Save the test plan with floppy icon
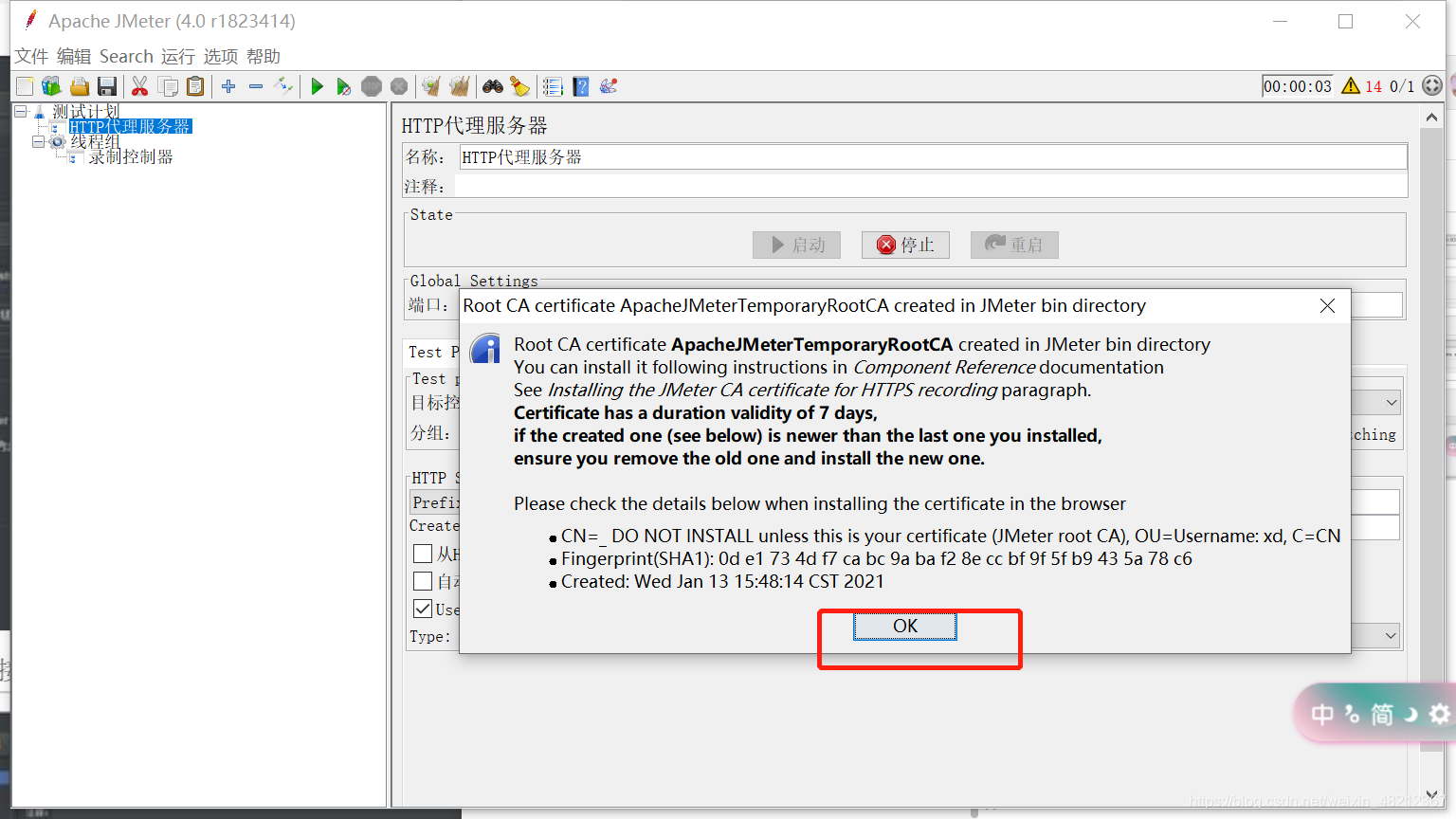The height and width of the screenshot is (819, 1456). 107,86
